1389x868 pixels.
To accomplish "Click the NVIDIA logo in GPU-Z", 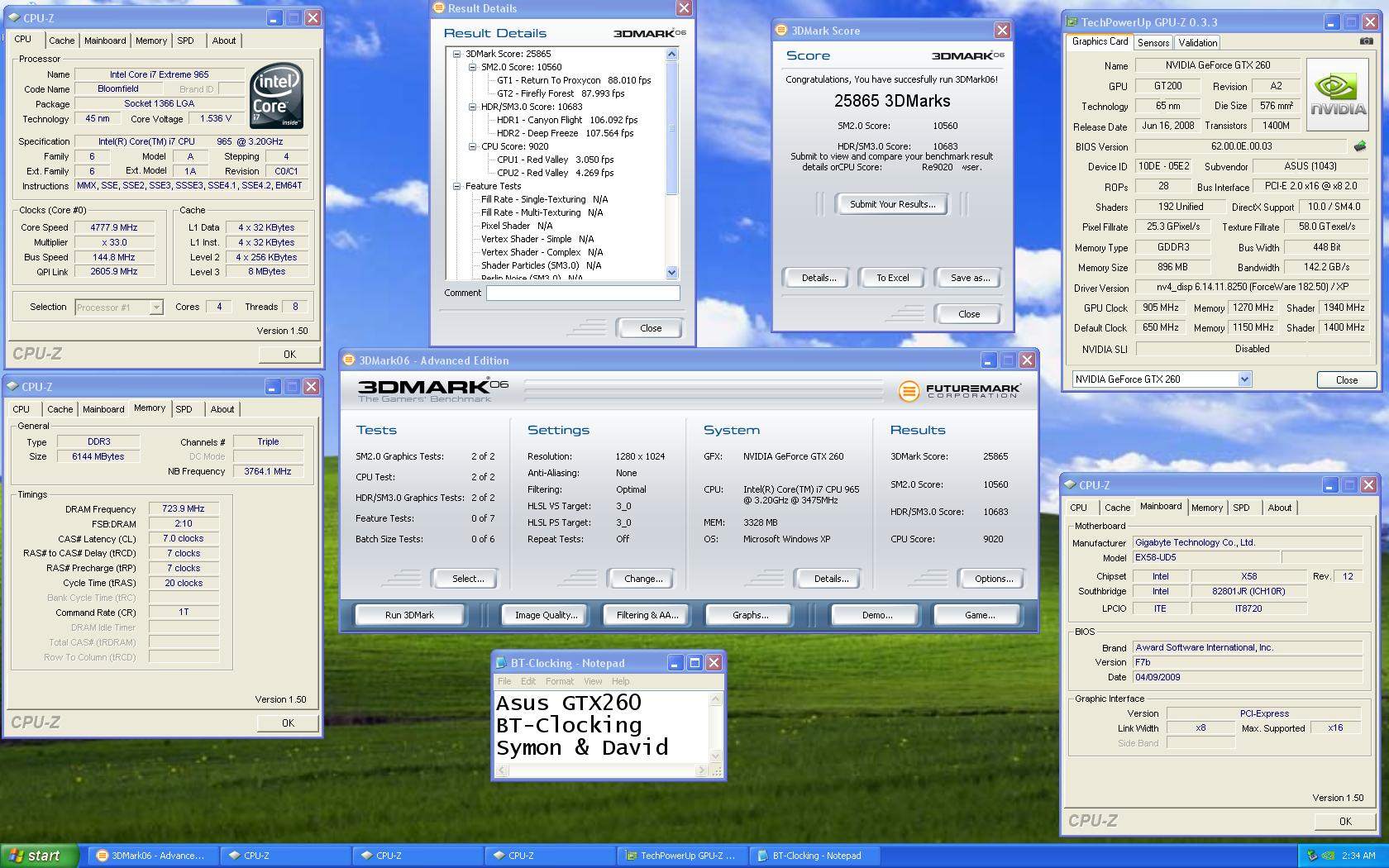I will click(x=1338, y=95).
